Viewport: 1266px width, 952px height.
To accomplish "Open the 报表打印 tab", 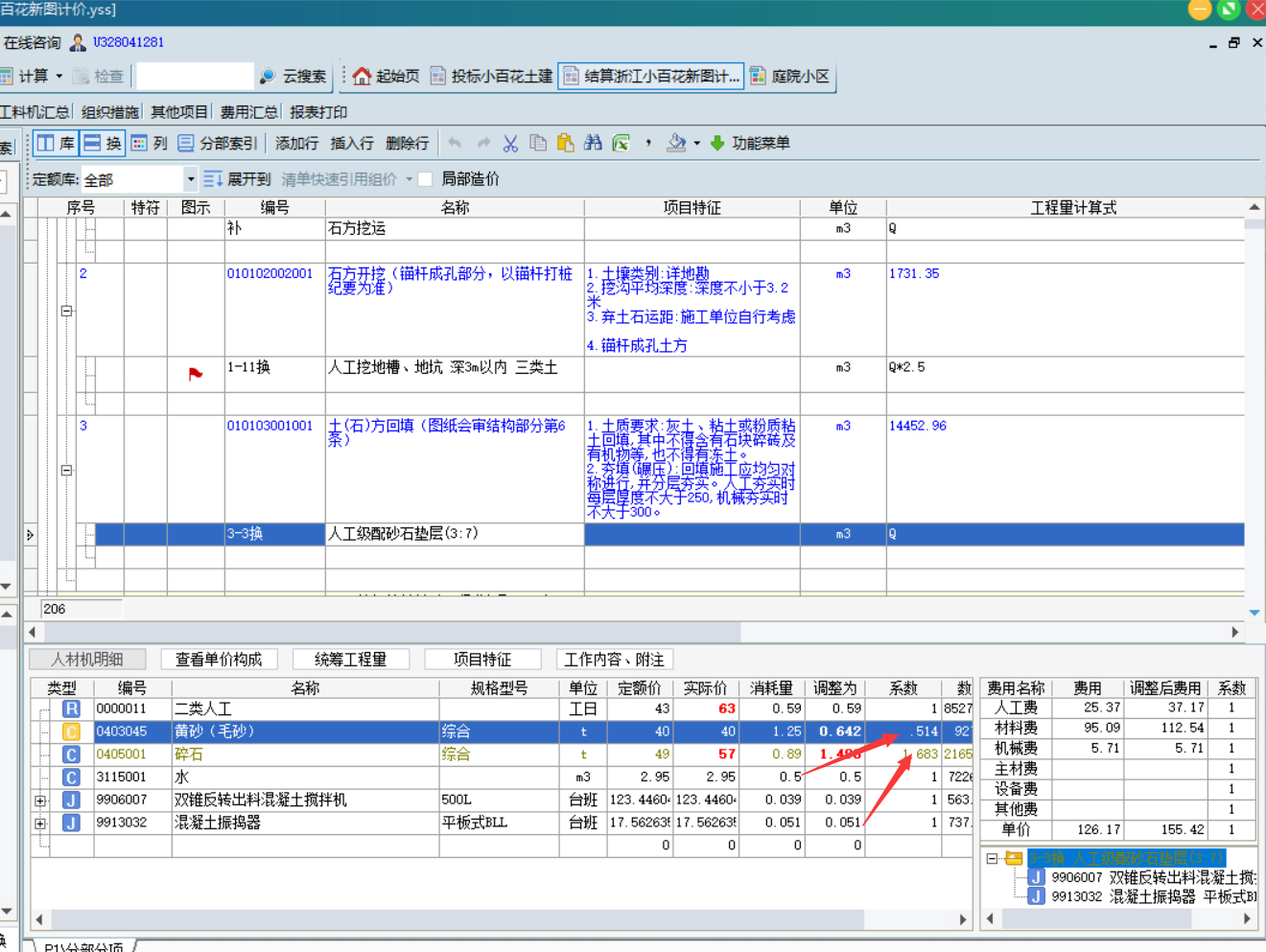I will [x=318, y=112].
